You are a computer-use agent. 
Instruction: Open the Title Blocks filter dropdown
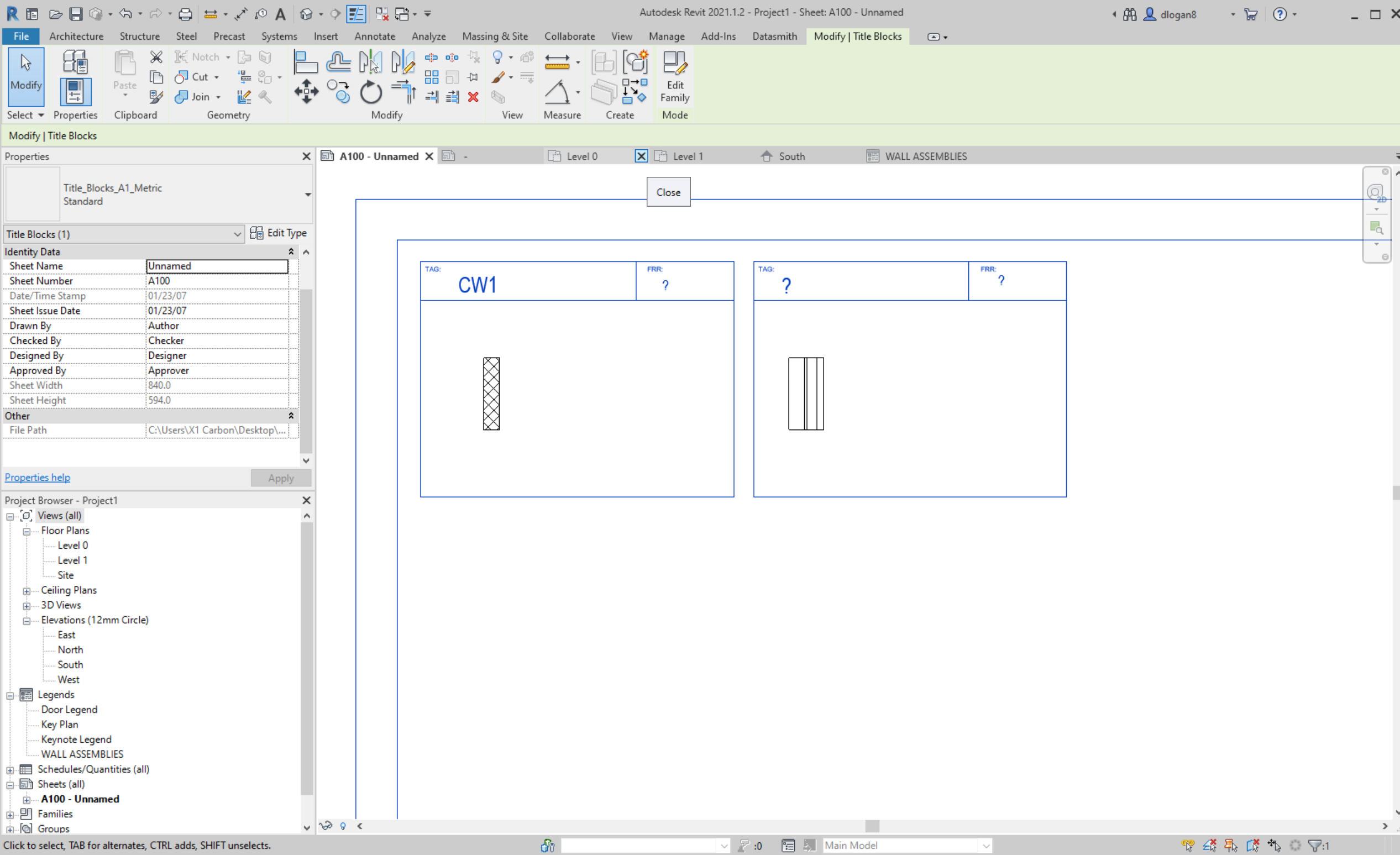(x=237, y=234)
